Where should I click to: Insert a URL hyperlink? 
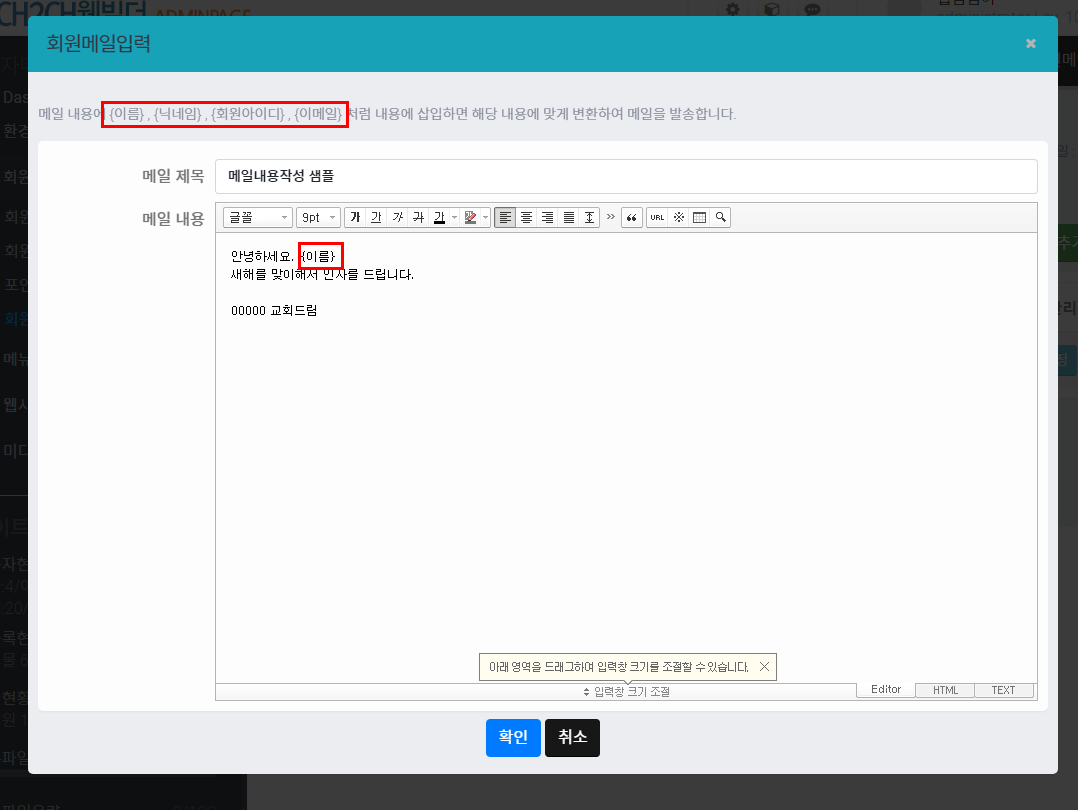point(656,218)
